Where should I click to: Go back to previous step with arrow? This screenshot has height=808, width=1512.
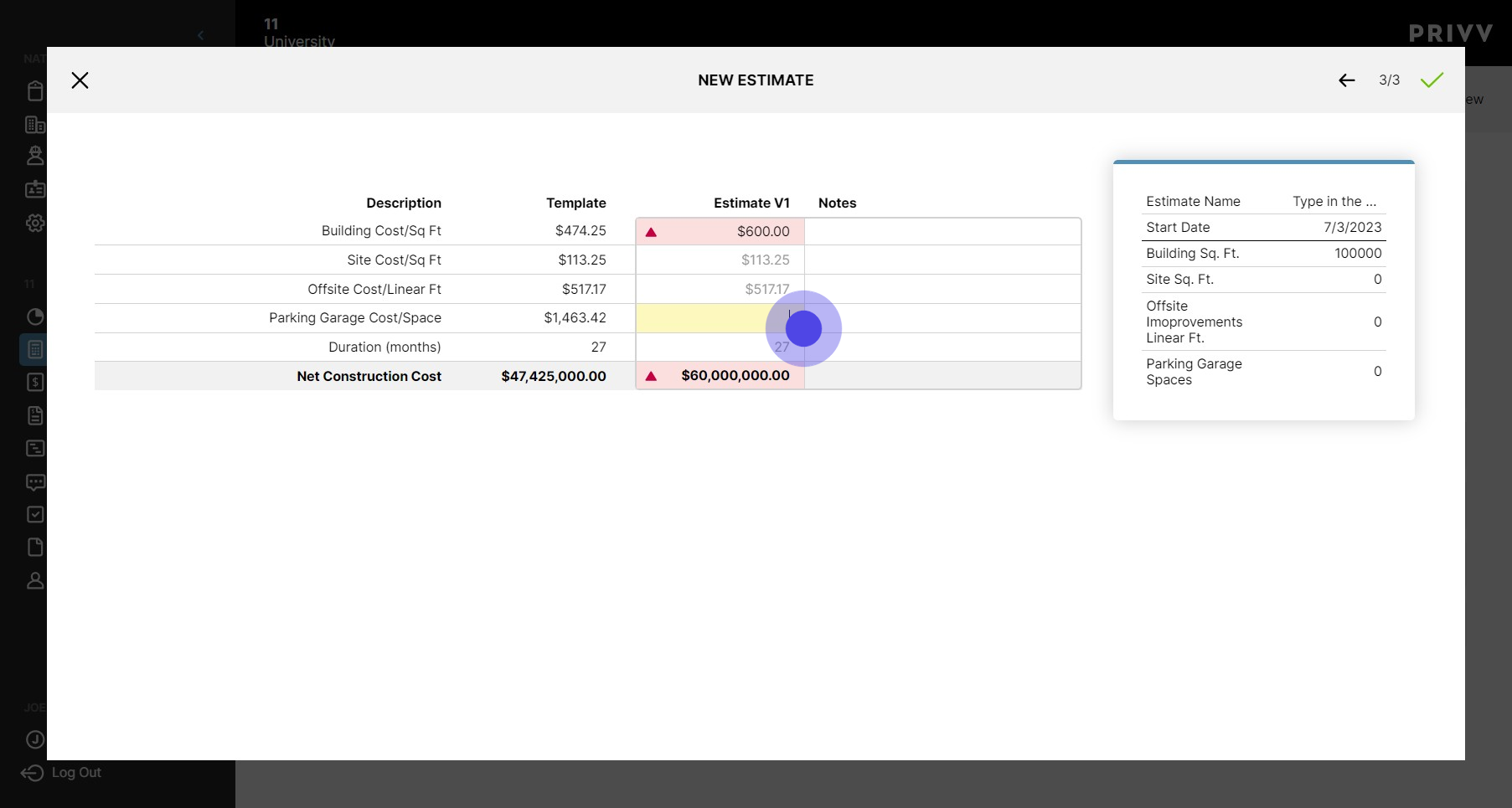(1346, 80)
